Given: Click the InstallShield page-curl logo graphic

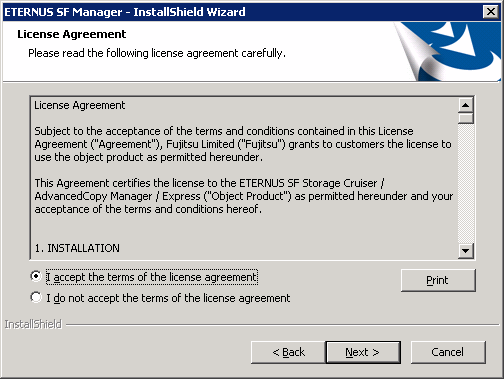Looking at the screenshot, I should point(448,51).
